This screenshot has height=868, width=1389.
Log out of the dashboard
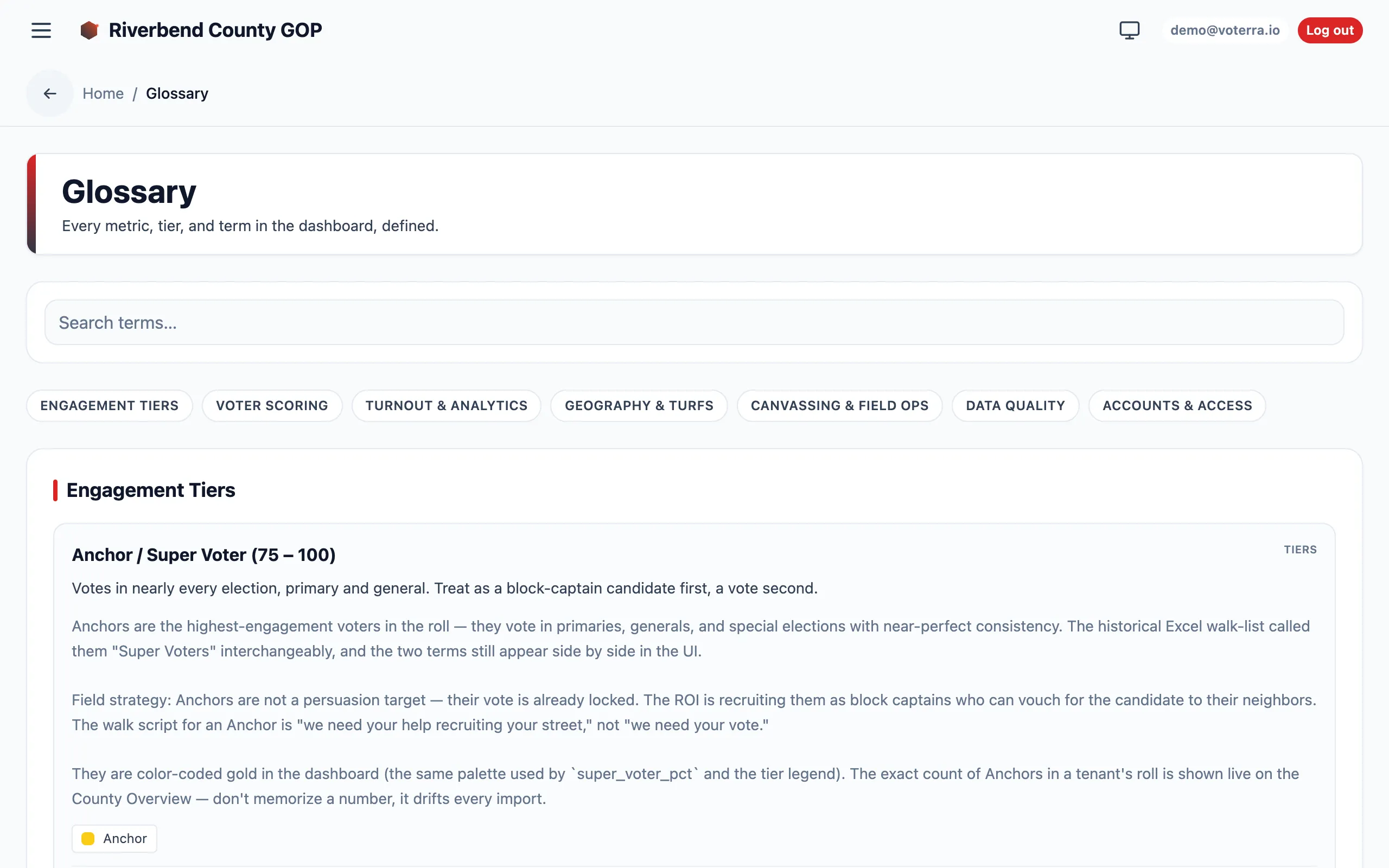click(1329, 30)
